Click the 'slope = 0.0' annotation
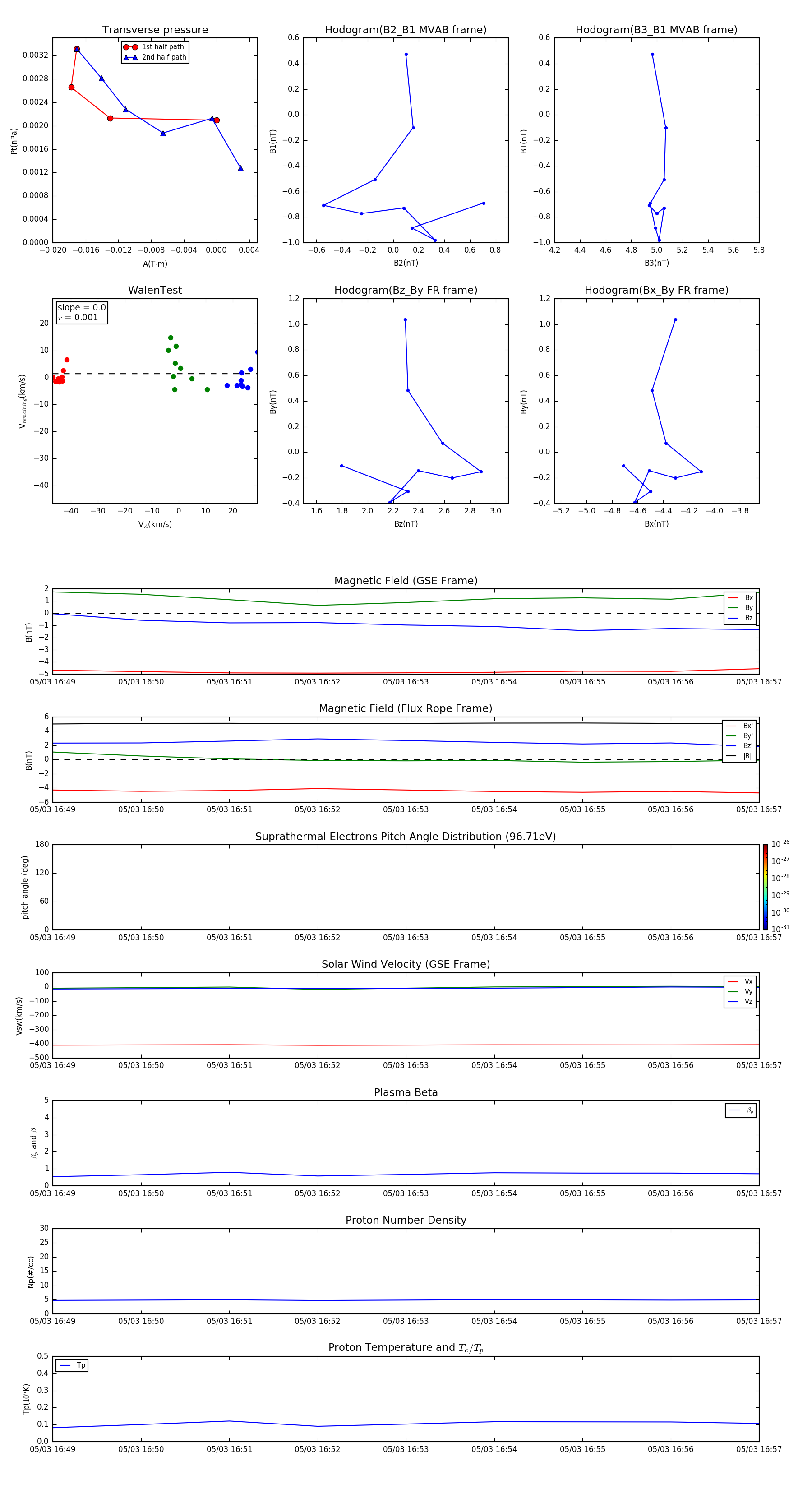Screen dimensions: 812x1489 point(82,308)
